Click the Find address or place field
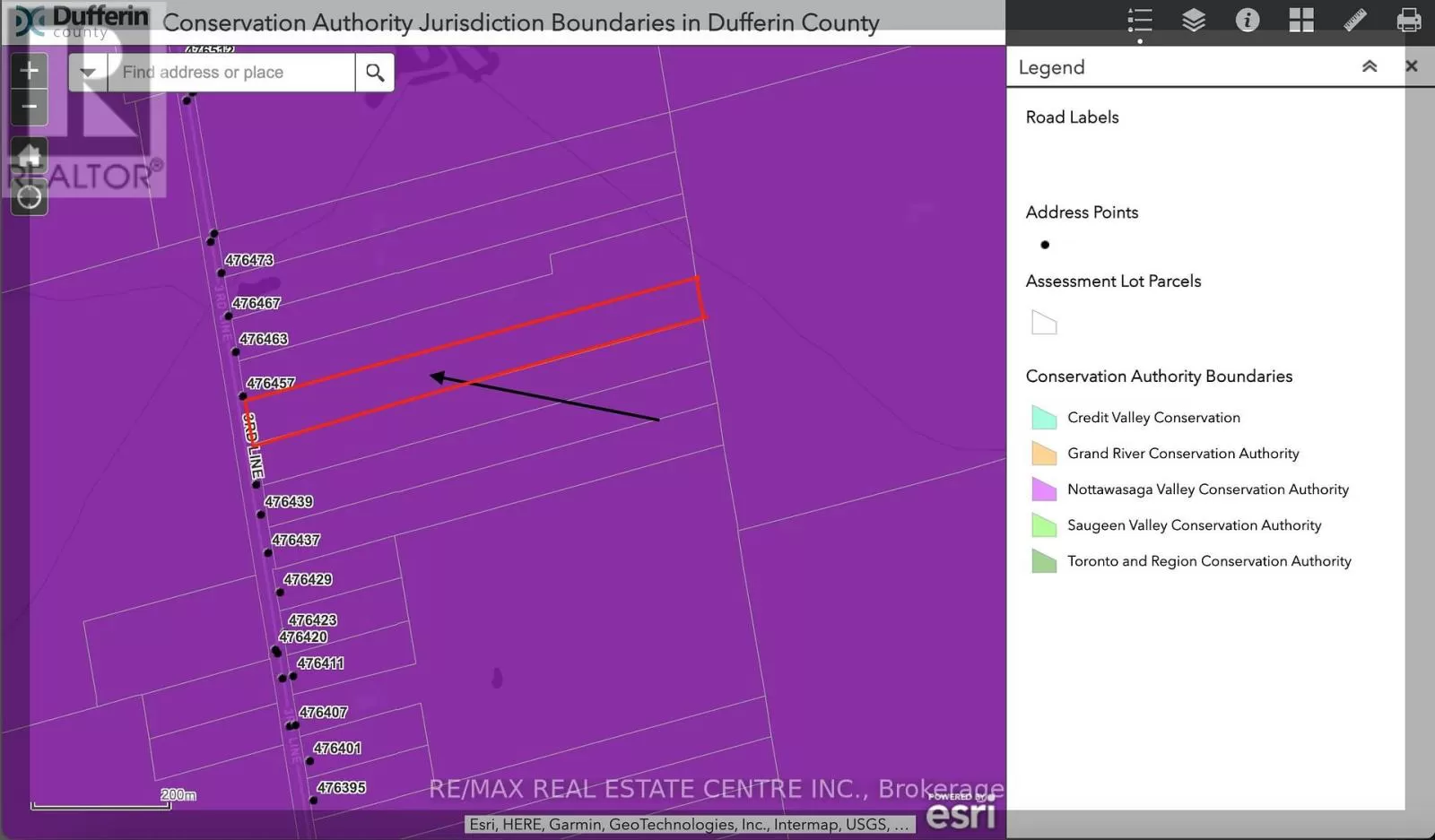1435x840 pixels. 230,73
